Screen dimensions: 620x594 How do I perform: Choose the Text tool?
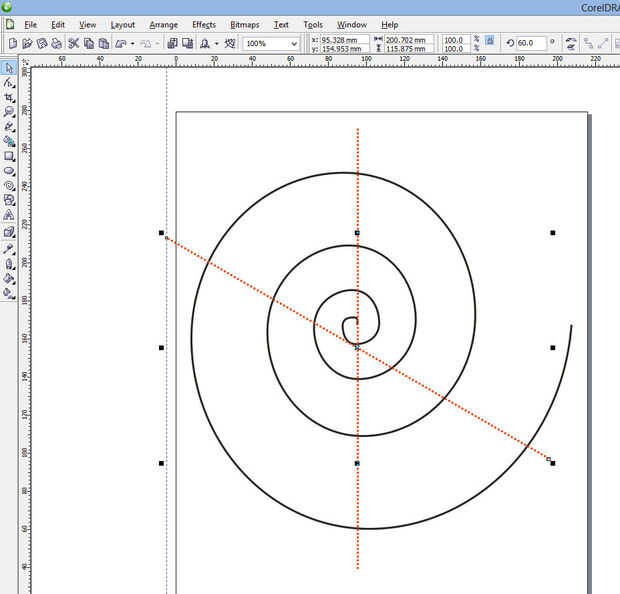click(x=9, y=215)
